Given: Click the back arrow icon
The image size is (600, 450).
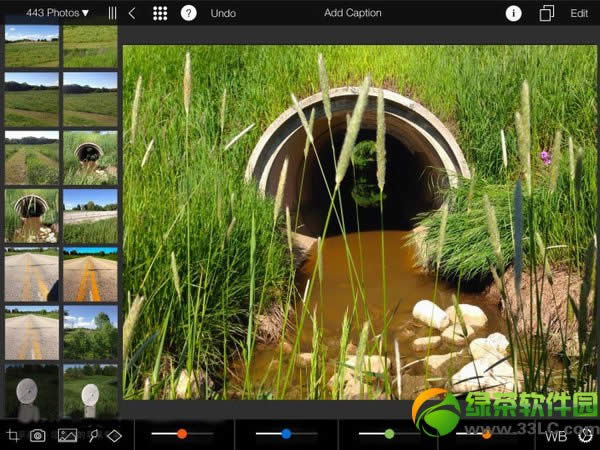Looking at the screenshot, I should tap(131, 13).
